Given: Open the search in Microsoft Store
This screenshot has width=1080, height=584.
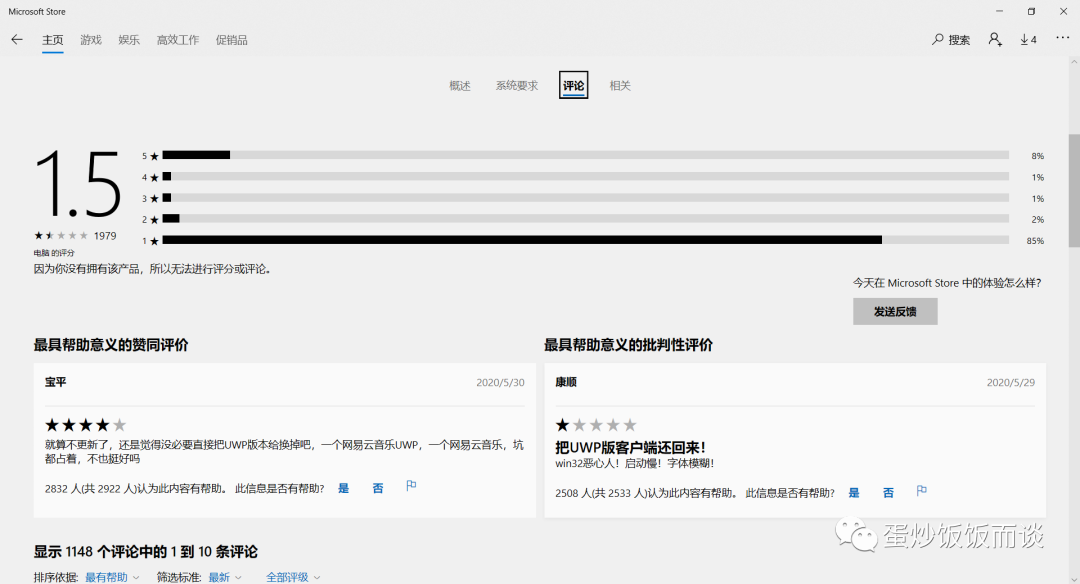Looking at the screenshot, I should (948, 39).
